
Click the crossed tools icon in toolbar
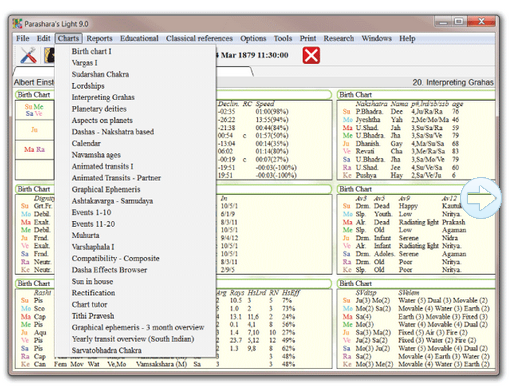28,55
